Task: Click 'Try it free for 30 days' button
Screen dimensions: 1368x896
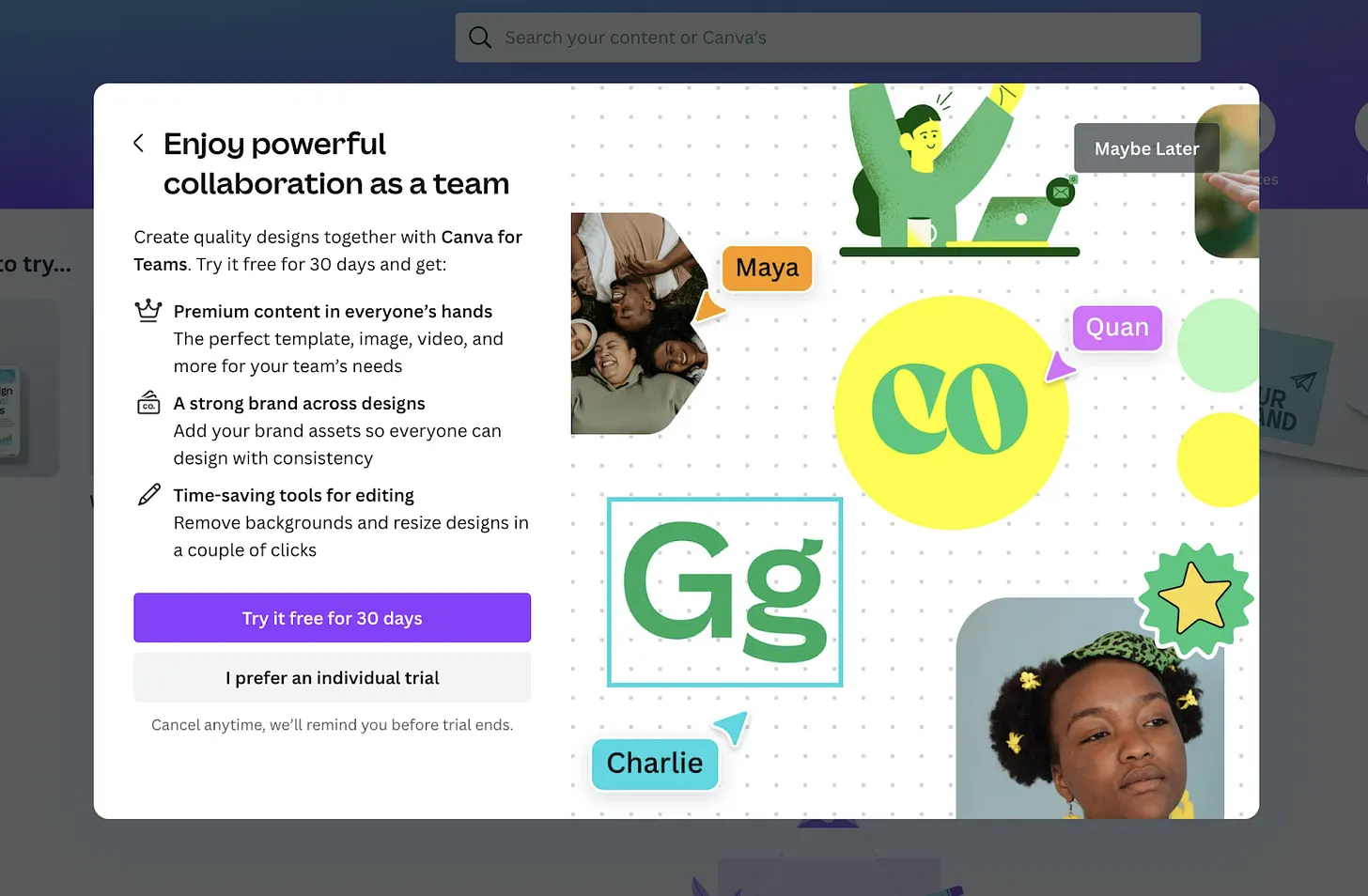Action: pyautogui.click(x=332, y=618)
